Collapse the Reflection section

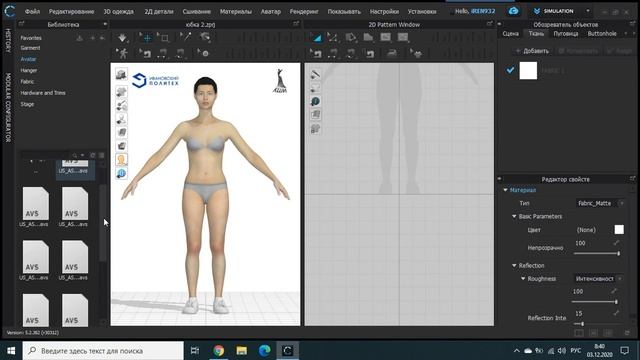pos(514,266)
